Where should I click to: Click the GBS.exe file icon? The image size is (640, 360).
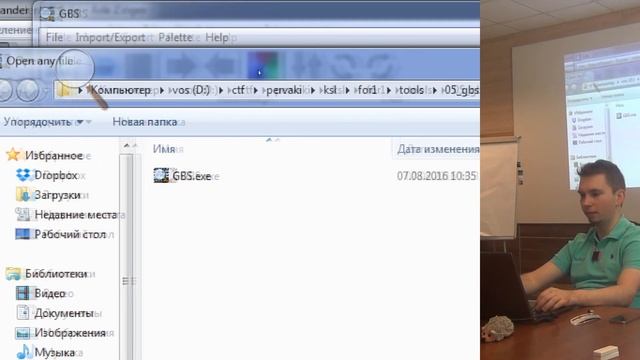coord(161,176)
